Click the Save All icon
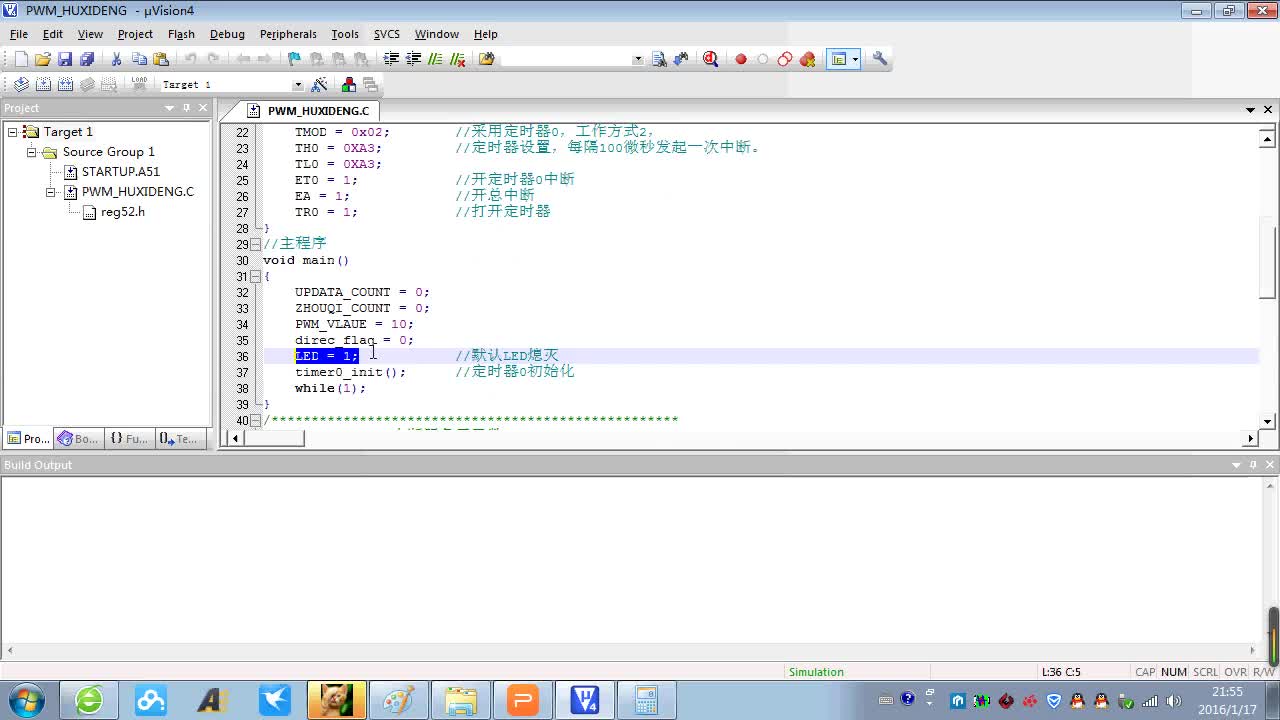Image resolution: width=1280 pixels, height=720 pixels. pyautogui.click(x=87, y=59)
